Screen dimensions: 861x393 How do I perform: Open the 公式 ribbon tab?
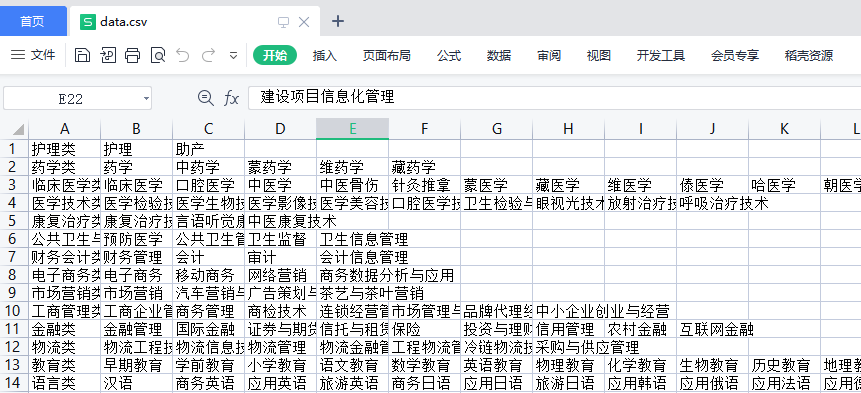click(449, 55)
